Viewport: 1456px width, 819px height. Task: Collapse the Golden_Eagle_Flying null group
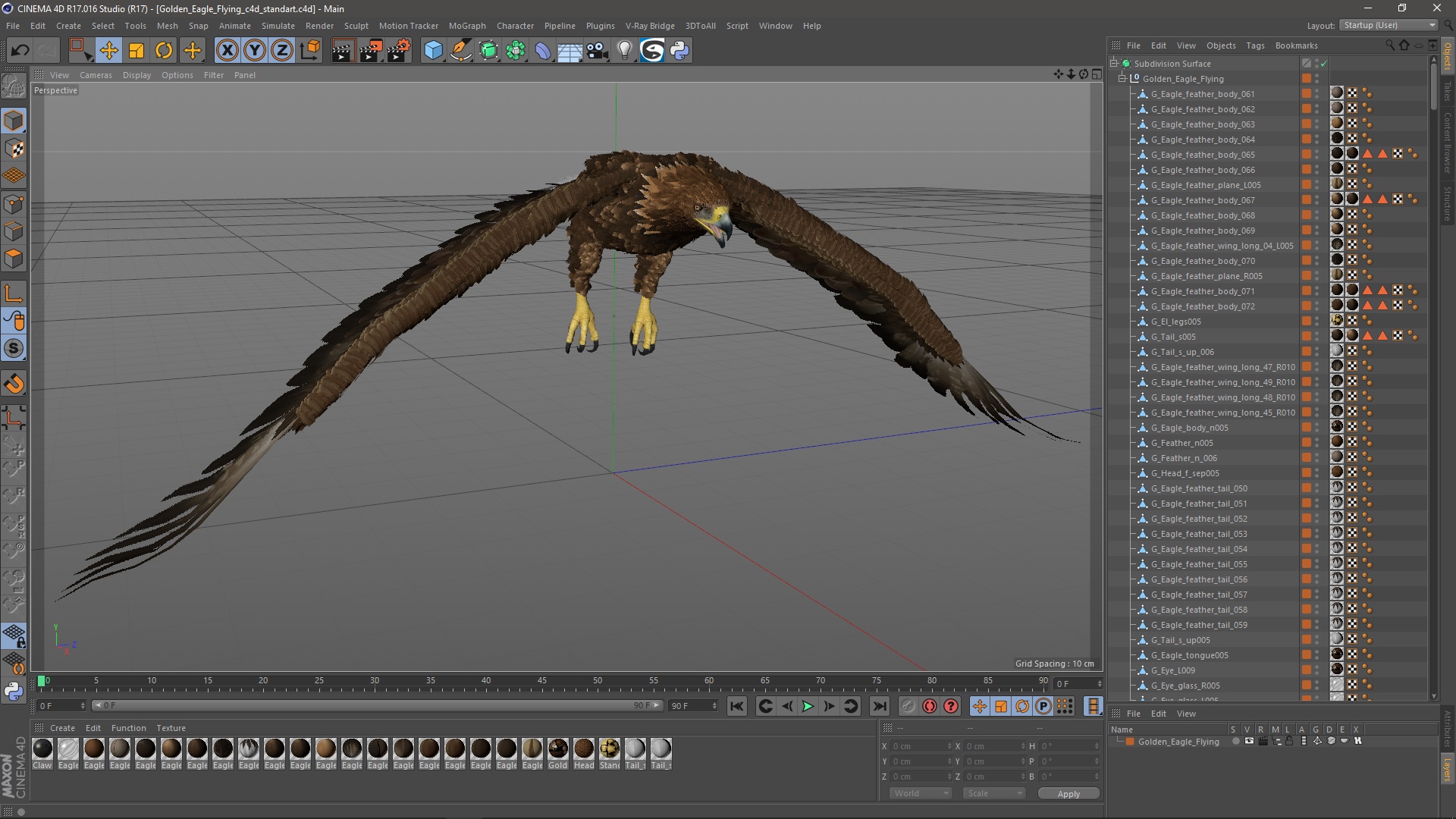(1123, 79)
